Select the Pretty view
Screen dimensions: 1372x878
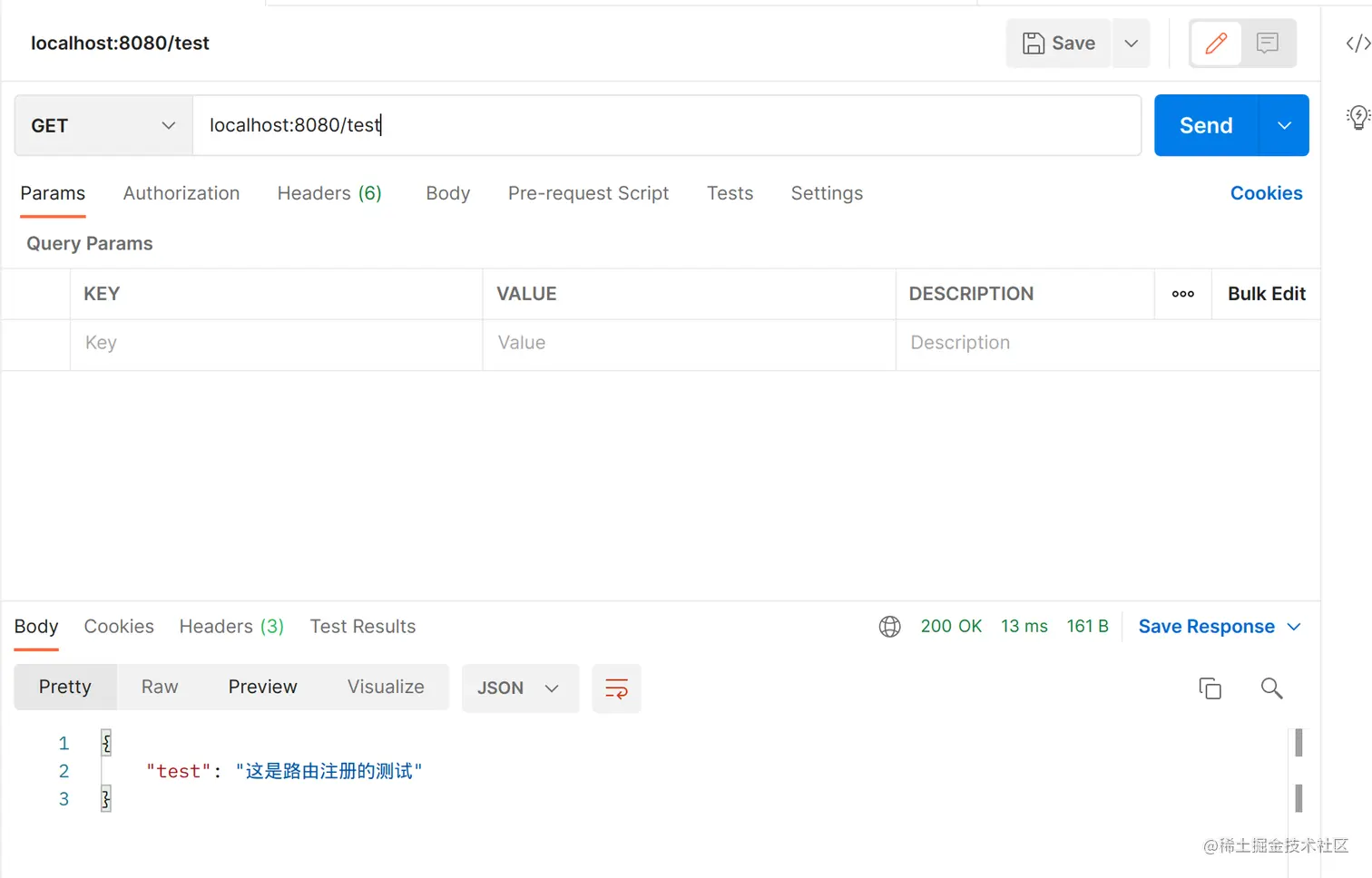pyautogui.click(x=65, y=688)
